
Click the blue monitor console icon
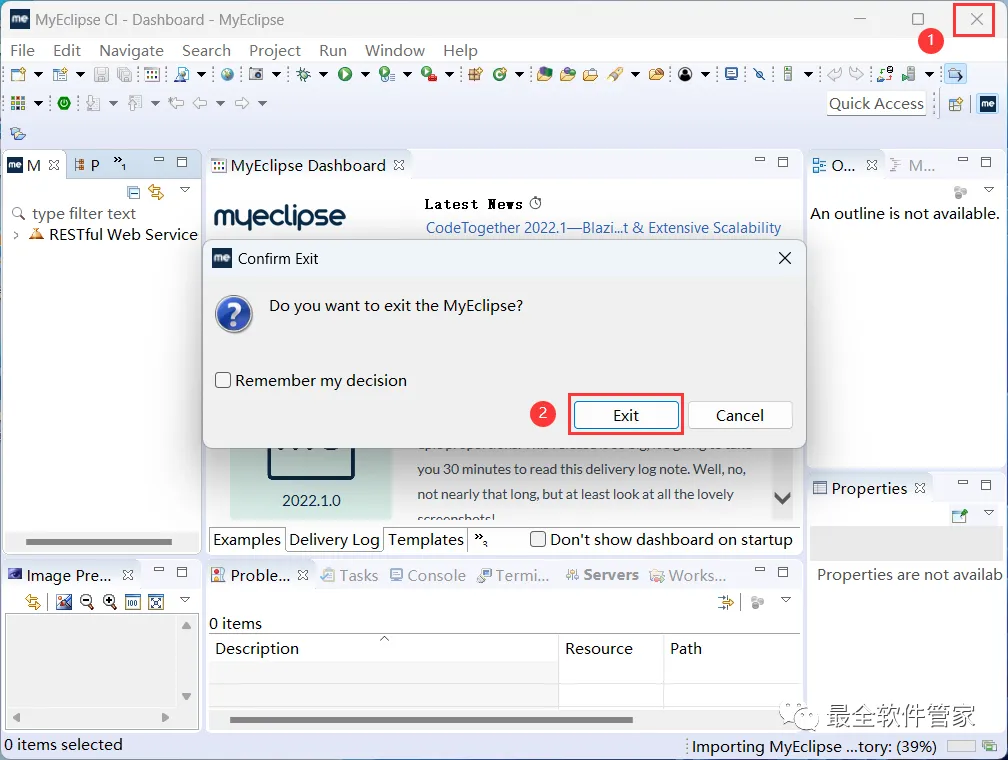731,74
